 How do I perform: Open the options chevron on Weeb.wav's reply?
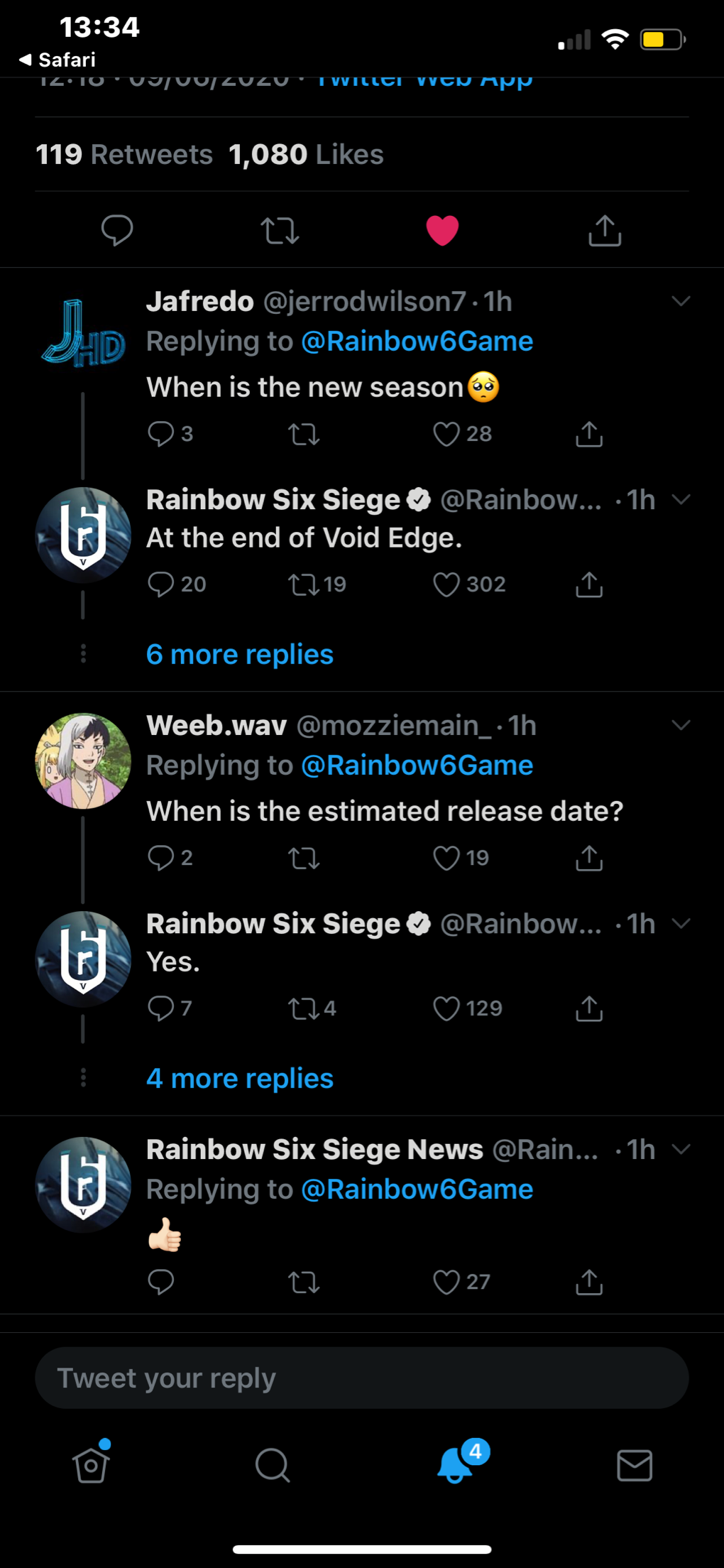681,725
